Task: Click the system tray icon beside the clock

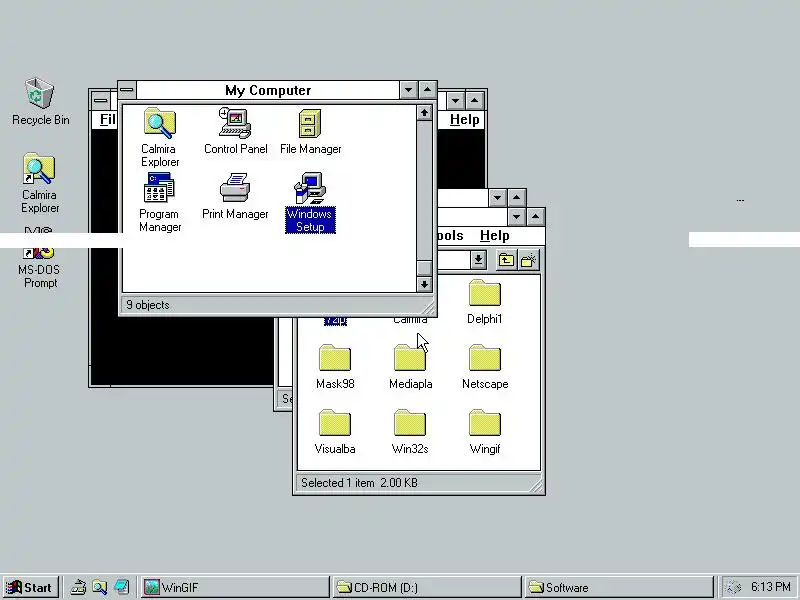Action: [733, 587]
